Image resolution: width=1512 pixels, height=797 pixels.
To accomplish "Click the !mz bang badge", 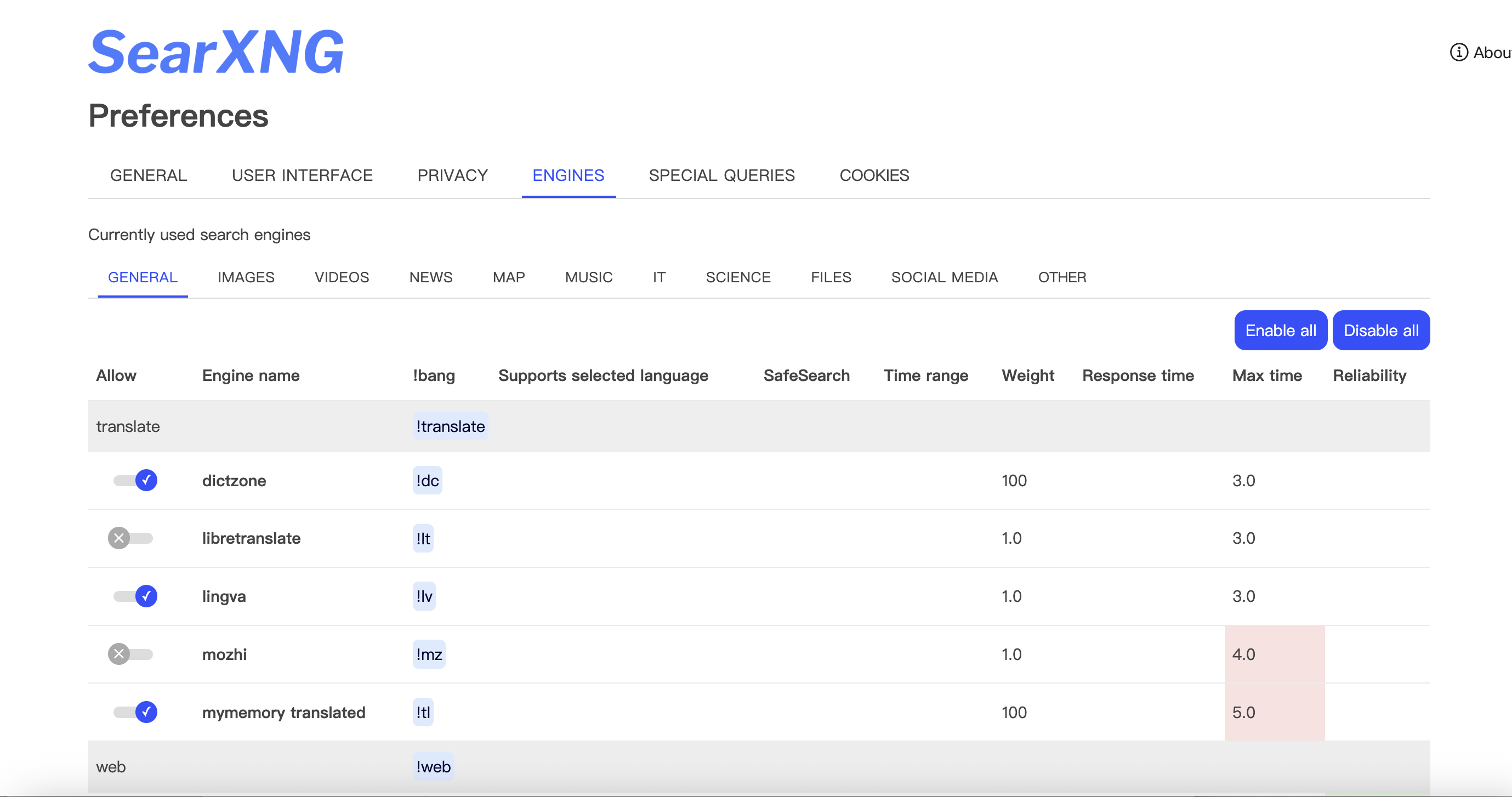I will click(x=429, y=654).
